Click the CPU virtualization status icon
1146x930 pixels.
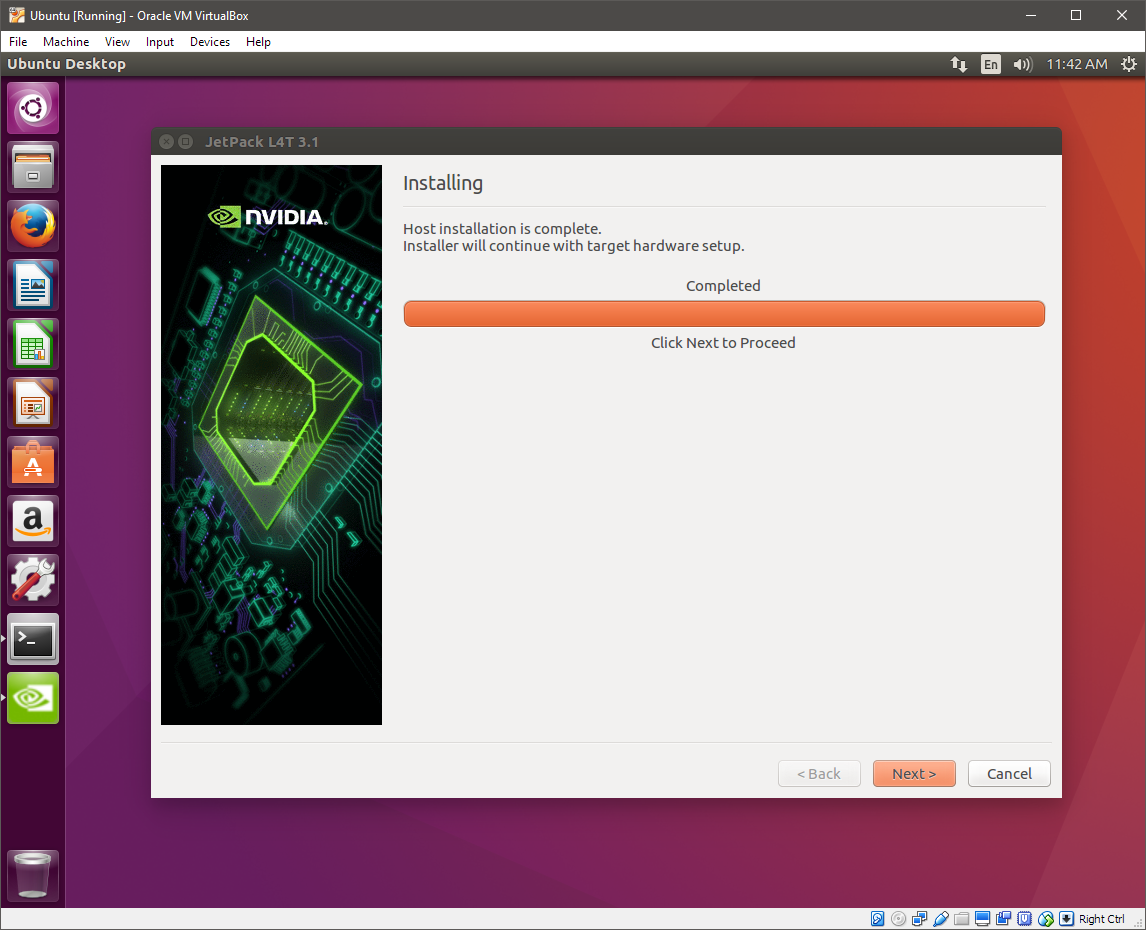pos(1025,919)
